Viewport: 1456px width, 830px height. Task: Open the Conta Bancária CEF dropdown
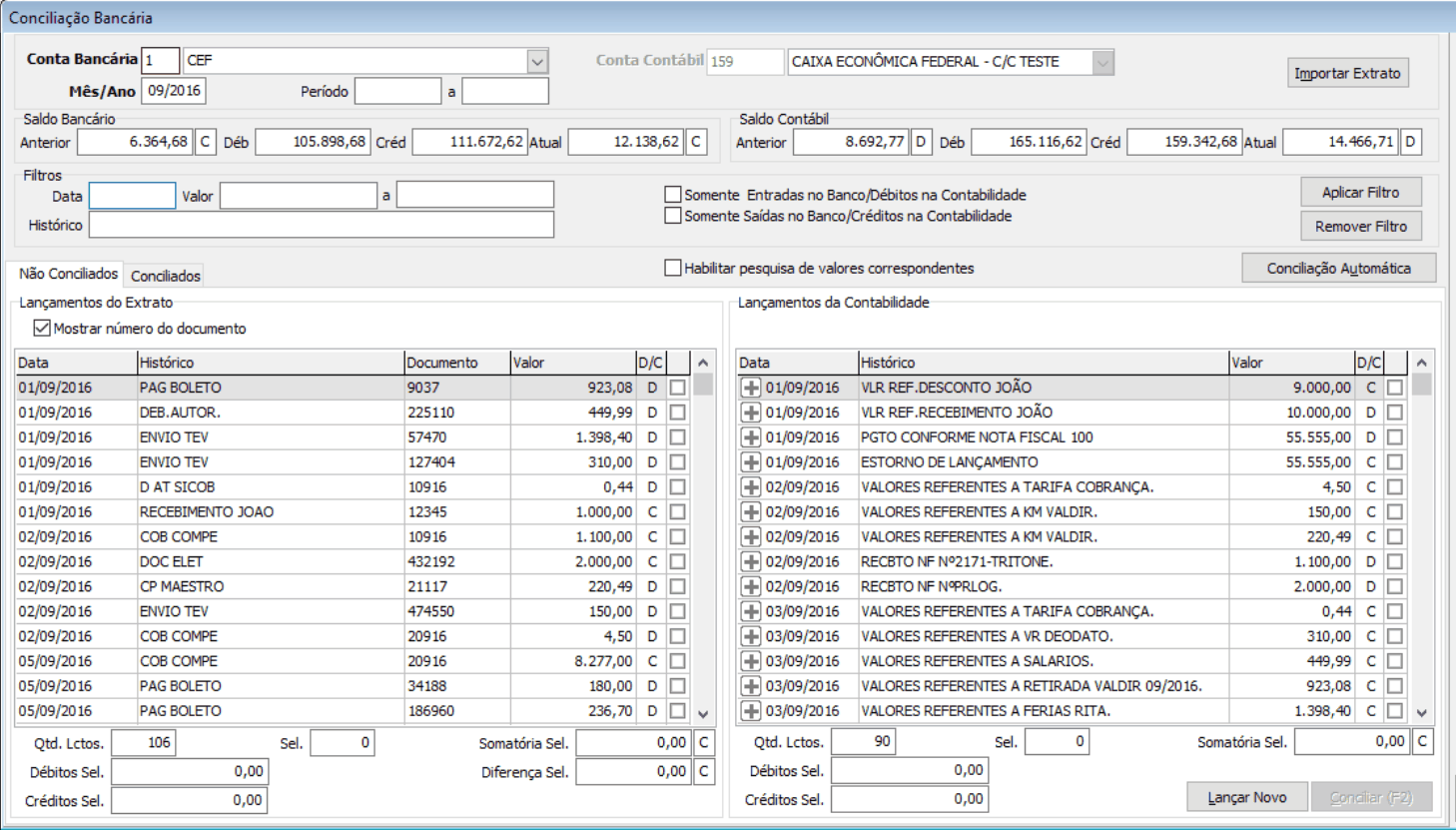pos(537,61)
